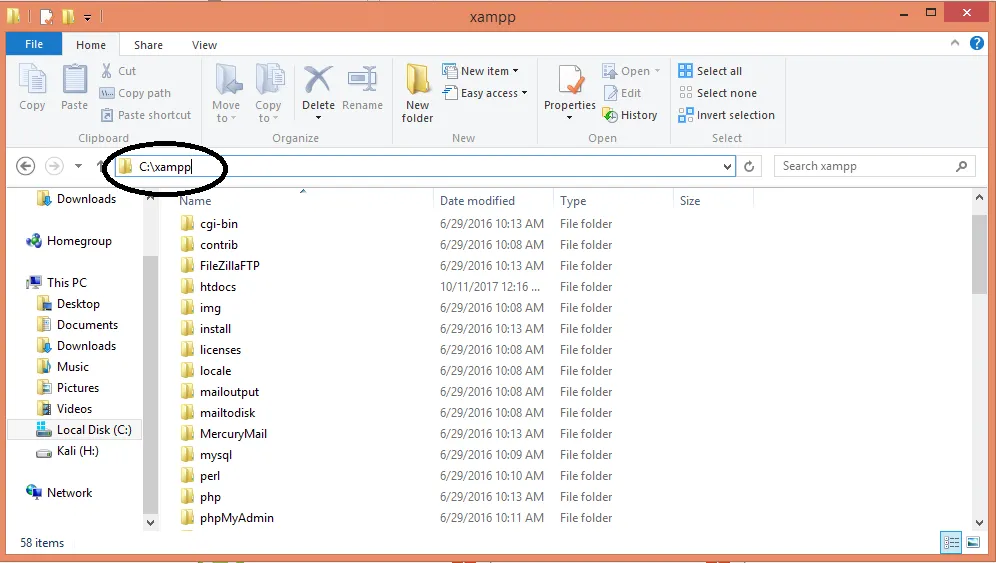Screen dimensions: 996x563
Task: Open the Easy access dropdown
Action: (485, 93)
